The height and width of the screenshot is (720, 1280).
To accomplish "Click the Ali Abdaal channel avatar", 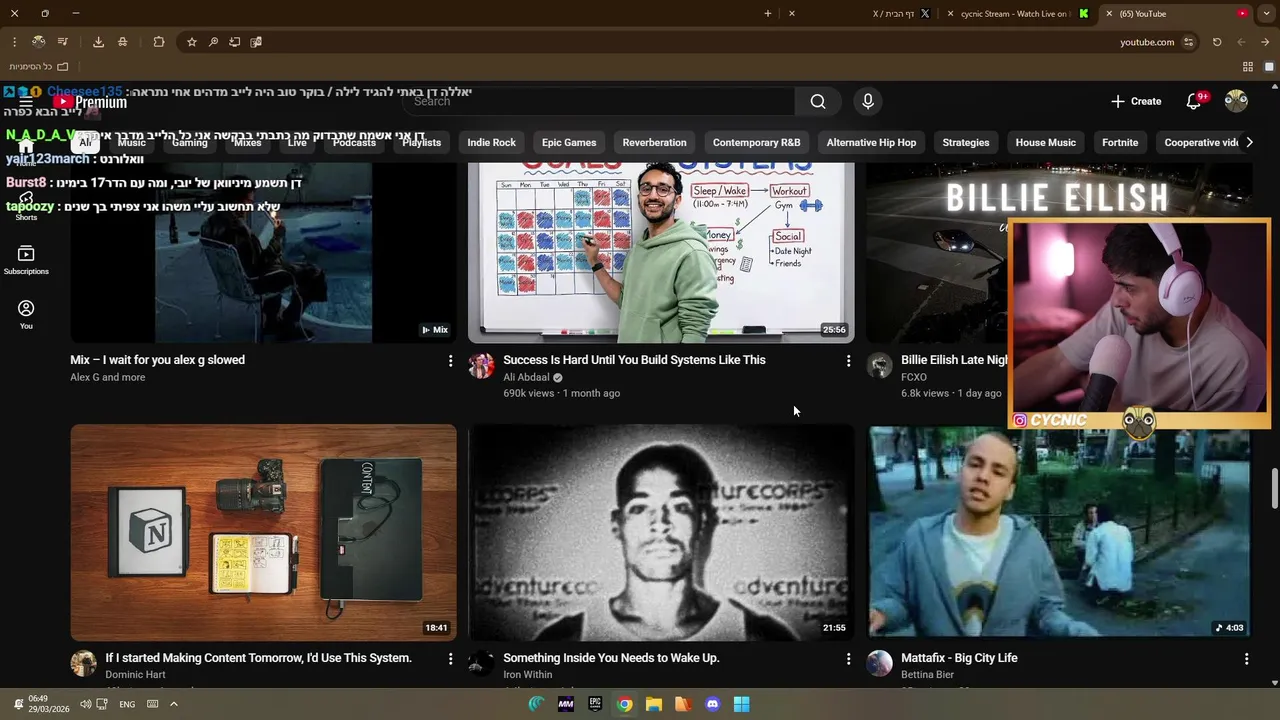I will tap(481, 365).
